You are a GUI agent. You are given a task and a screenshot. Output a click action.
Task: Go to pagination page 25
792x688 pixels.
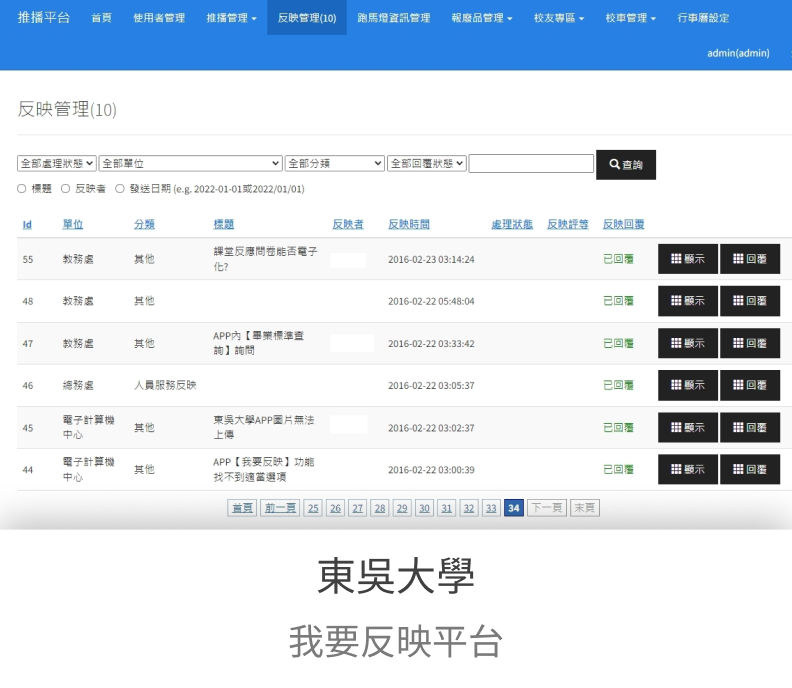313,508
